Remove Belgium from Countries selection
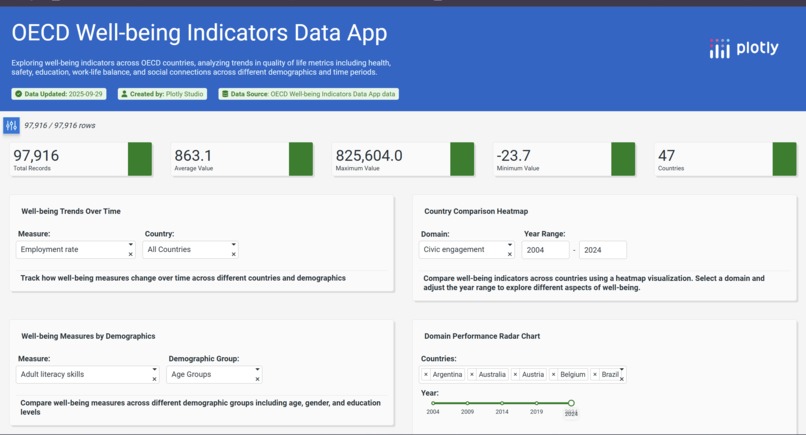This screenshot has width=806, height=435. [x=553, y=374]
